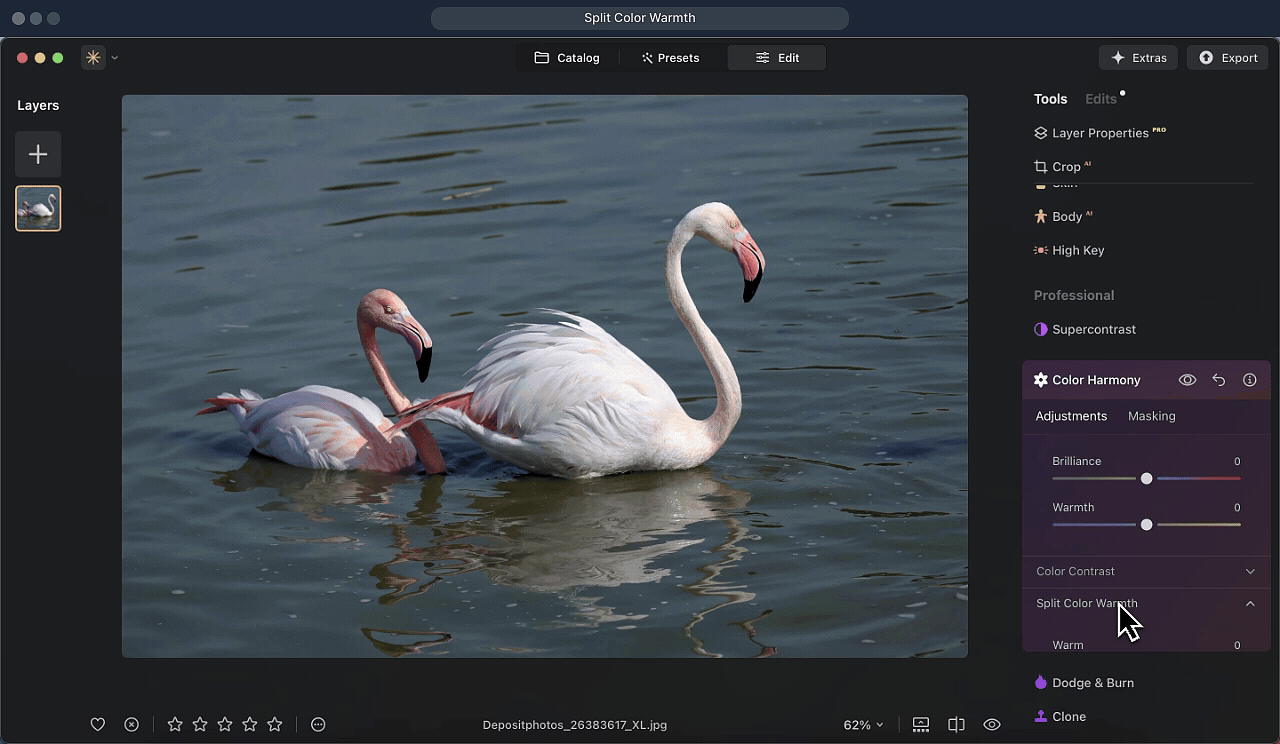Screen dimensions: 1280x744
Task: Open the Dodge & Burn tool
Action: point(1092,683)
